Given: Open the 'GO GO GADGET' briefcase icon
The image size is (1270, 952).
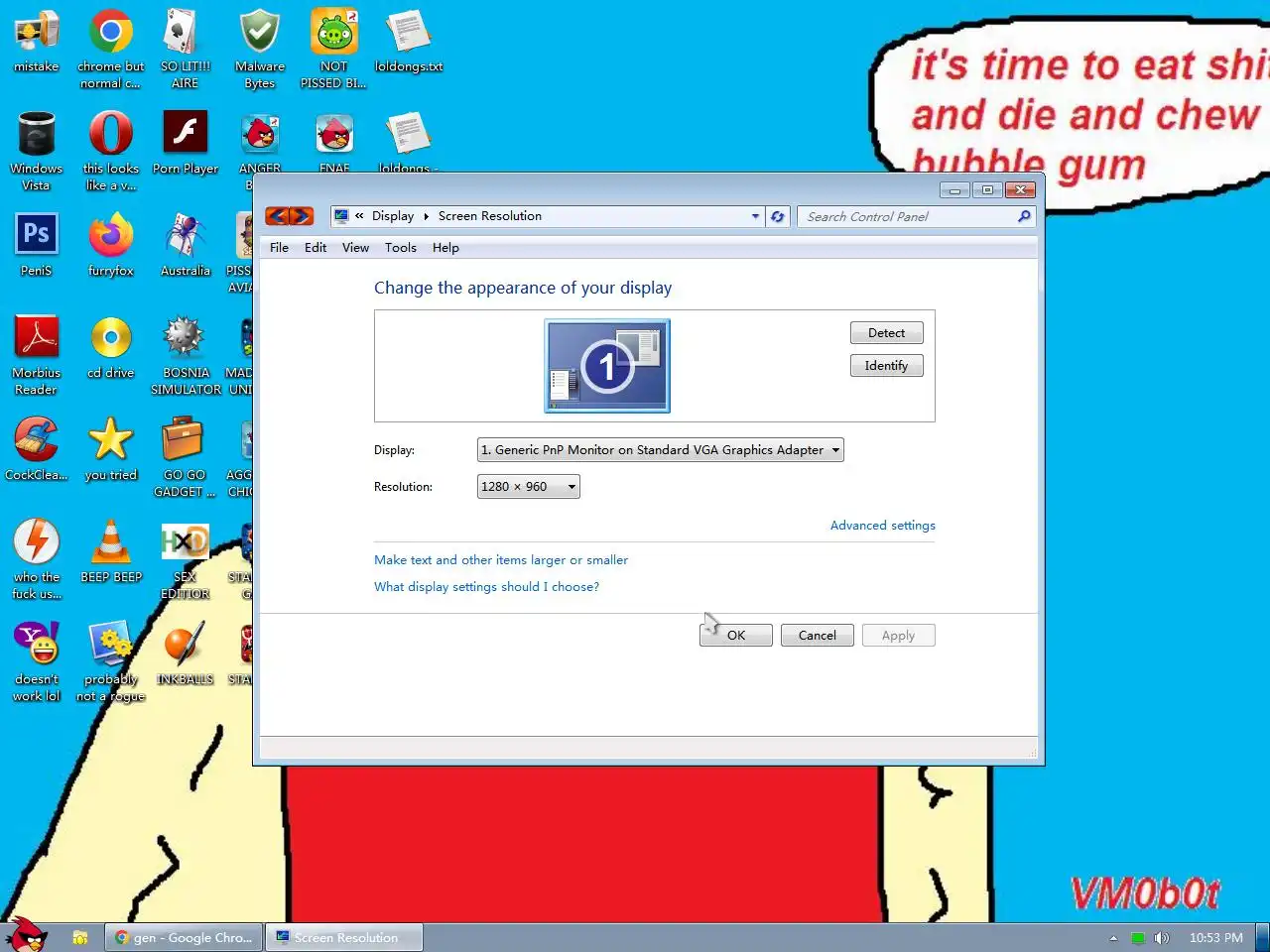Looking at the screenshot, I should click(185, 456).
